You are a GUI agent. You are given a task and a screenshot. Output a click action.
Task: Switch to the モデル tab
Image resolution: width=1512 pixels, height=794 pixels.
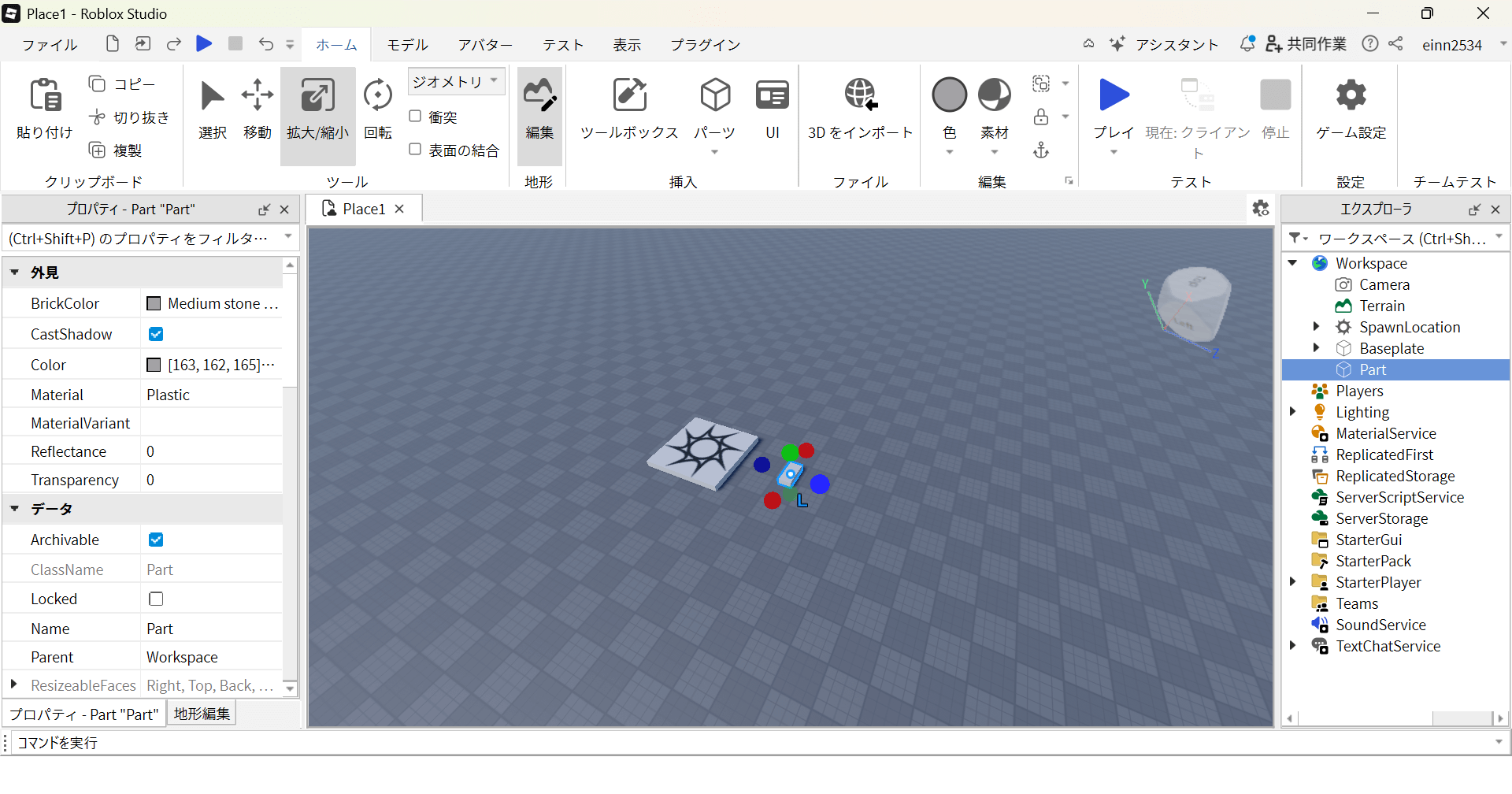point(407,45)
